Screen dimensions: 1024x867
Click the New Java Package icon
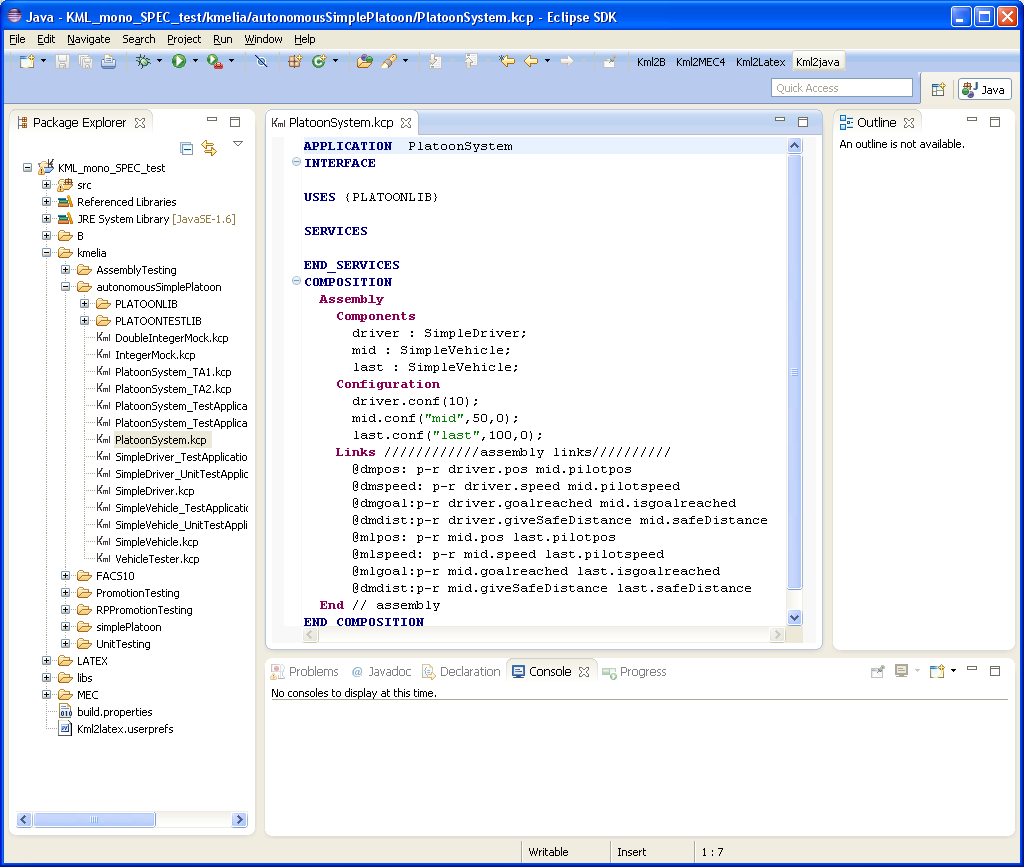[x=295, y=62]
